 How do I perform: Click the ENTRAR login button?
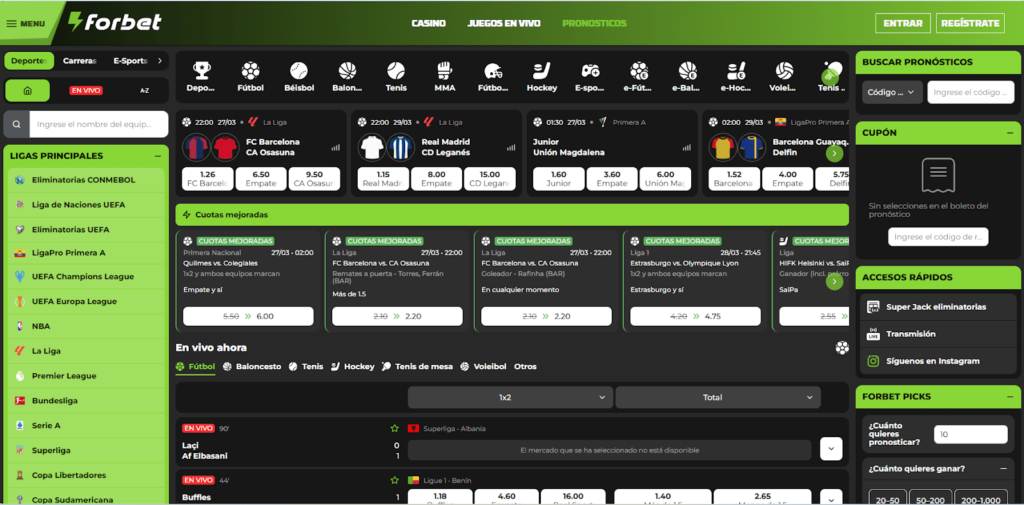903,24
